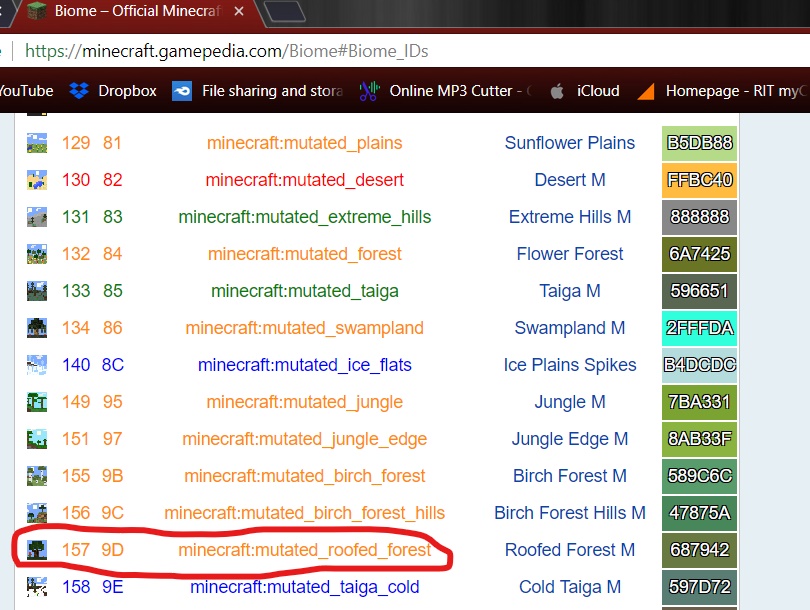
Task: Click the minecraft:mutated_birch_forest_hills text
Action: point(304,513)
